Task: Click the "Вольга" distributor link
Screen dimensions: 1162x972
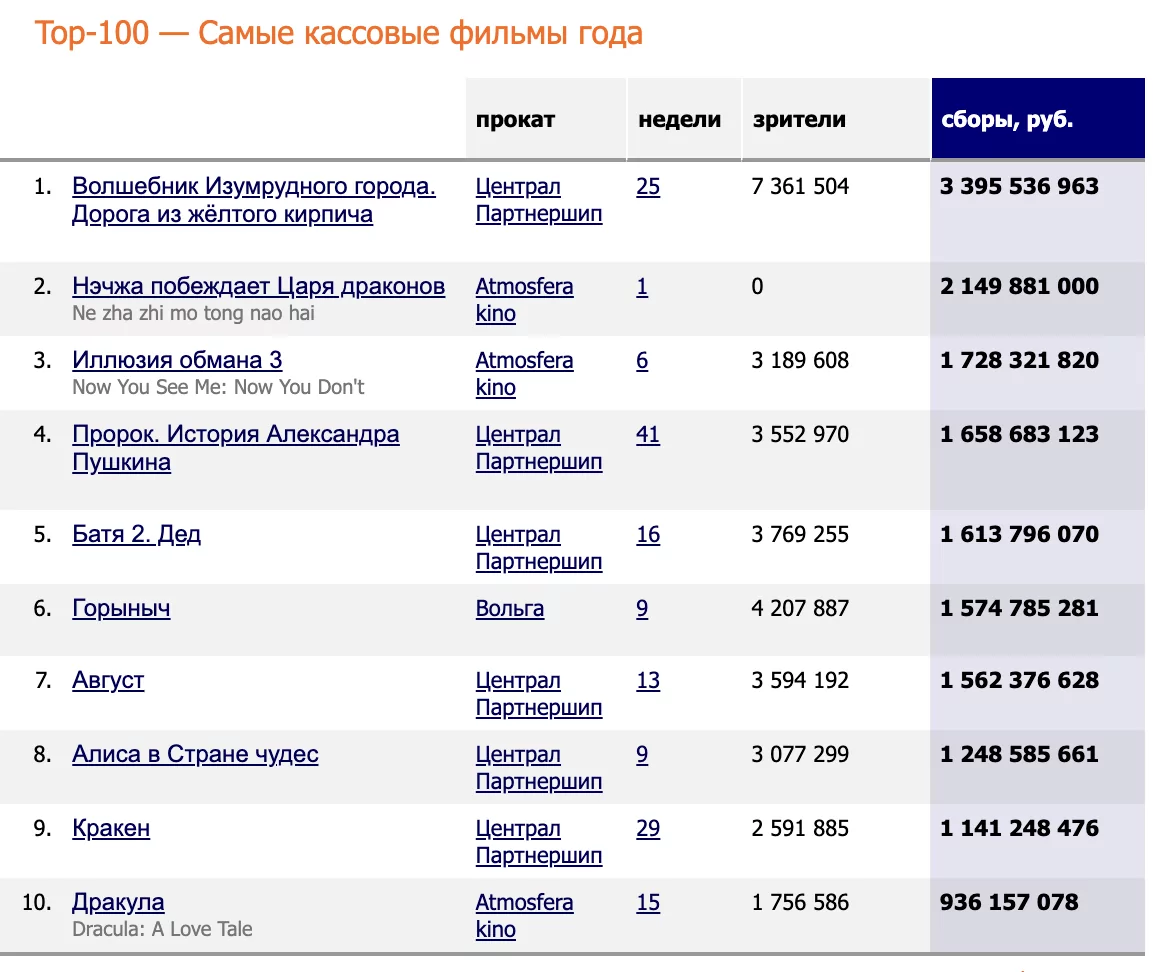Action: click(509, 609)
